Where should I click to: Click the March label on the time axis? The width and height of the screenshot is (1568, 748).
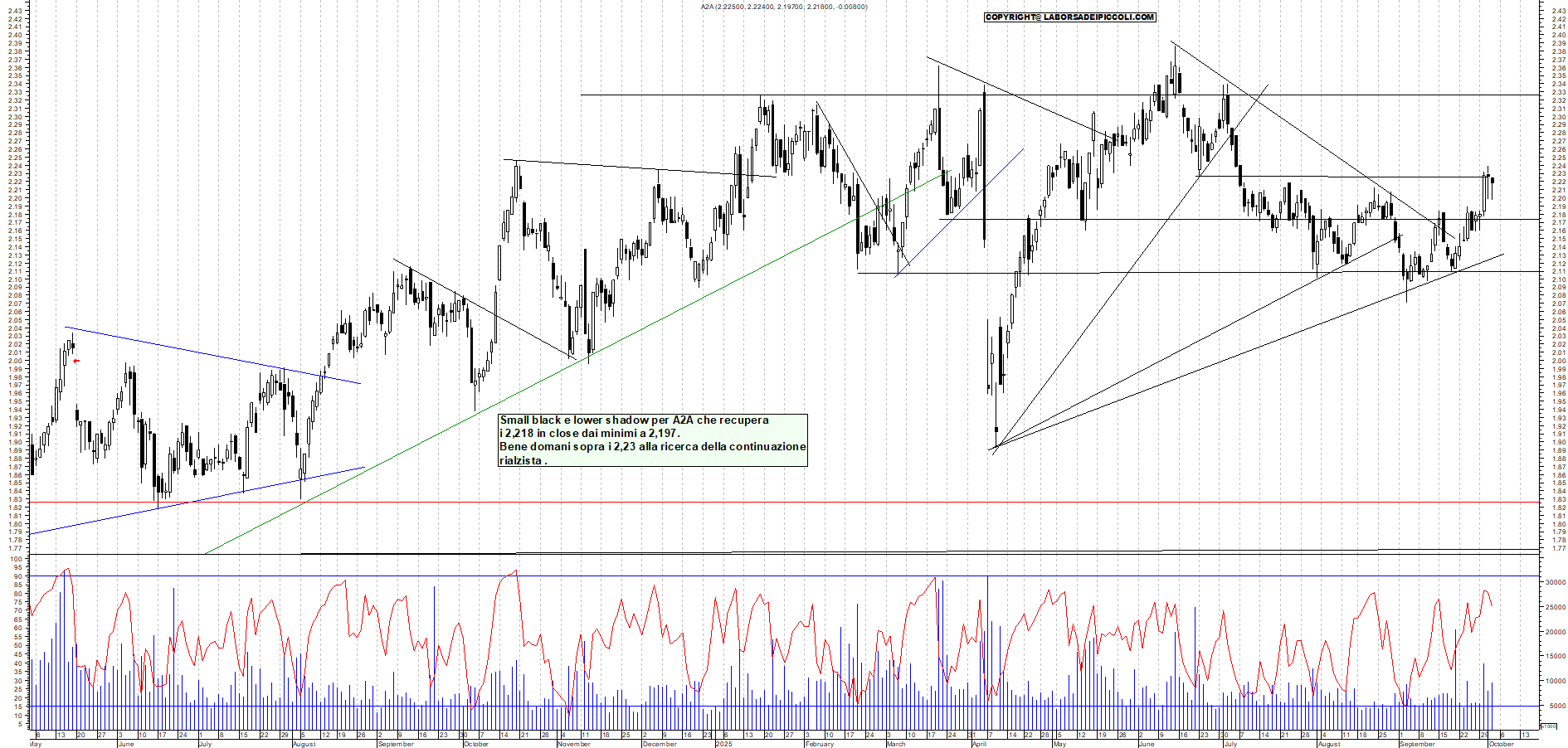[x=896, y=744]
